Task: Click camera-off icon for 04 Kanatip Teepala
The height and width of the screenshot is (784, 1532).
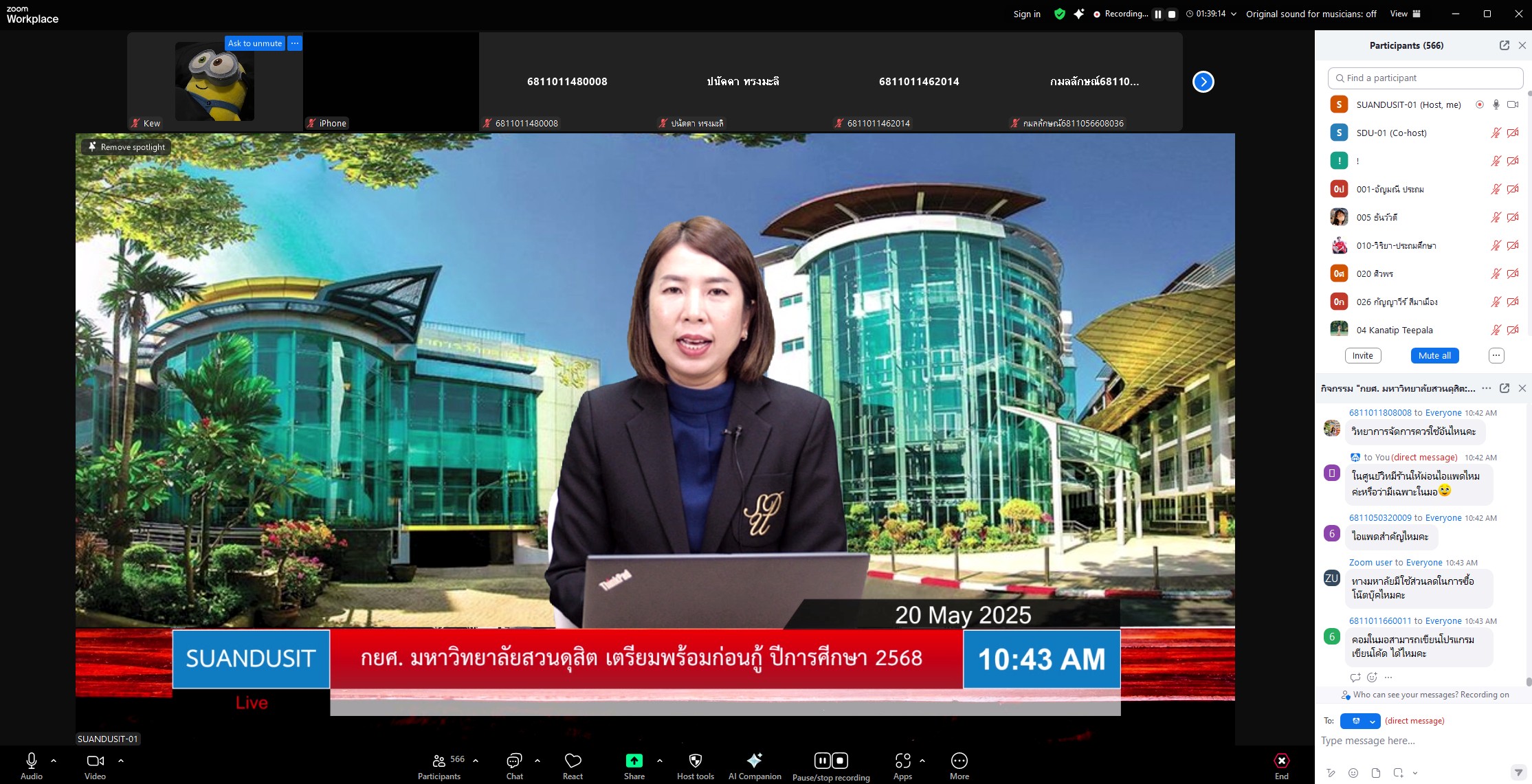Action: [1513, 330]
